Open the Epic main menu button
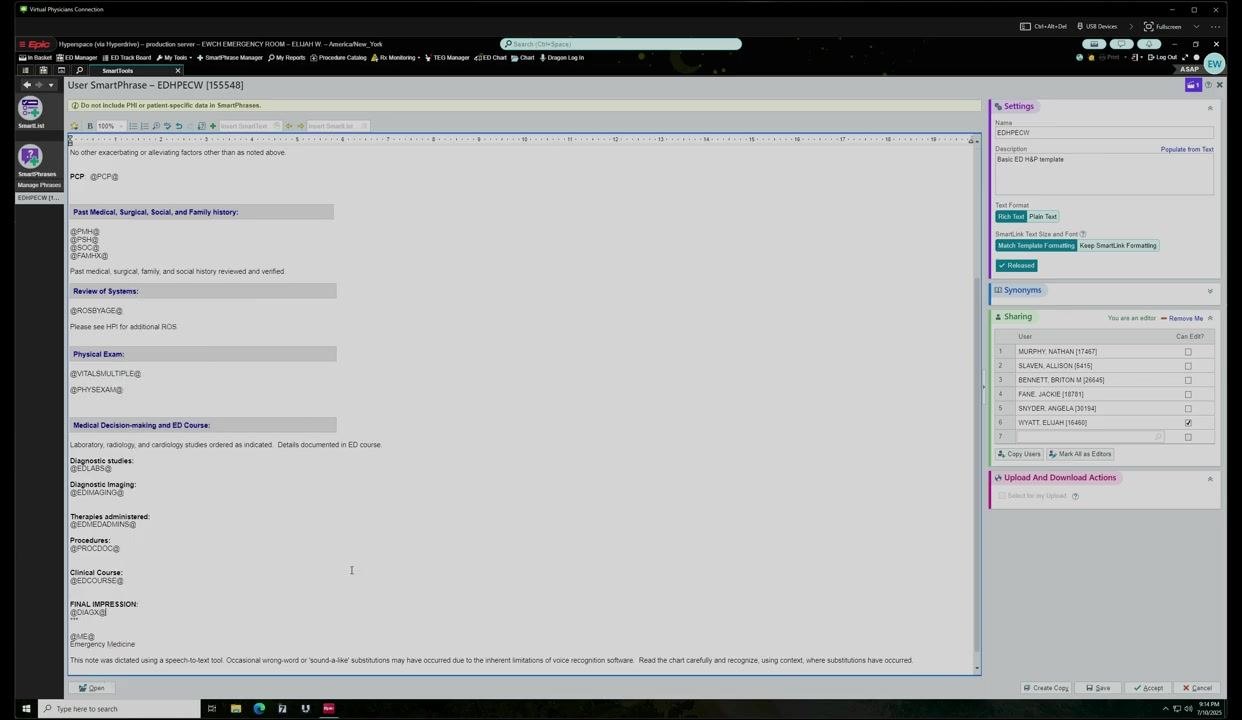Screen dimensions: 1242x720 pyautogui.click(x=35, y=44)
